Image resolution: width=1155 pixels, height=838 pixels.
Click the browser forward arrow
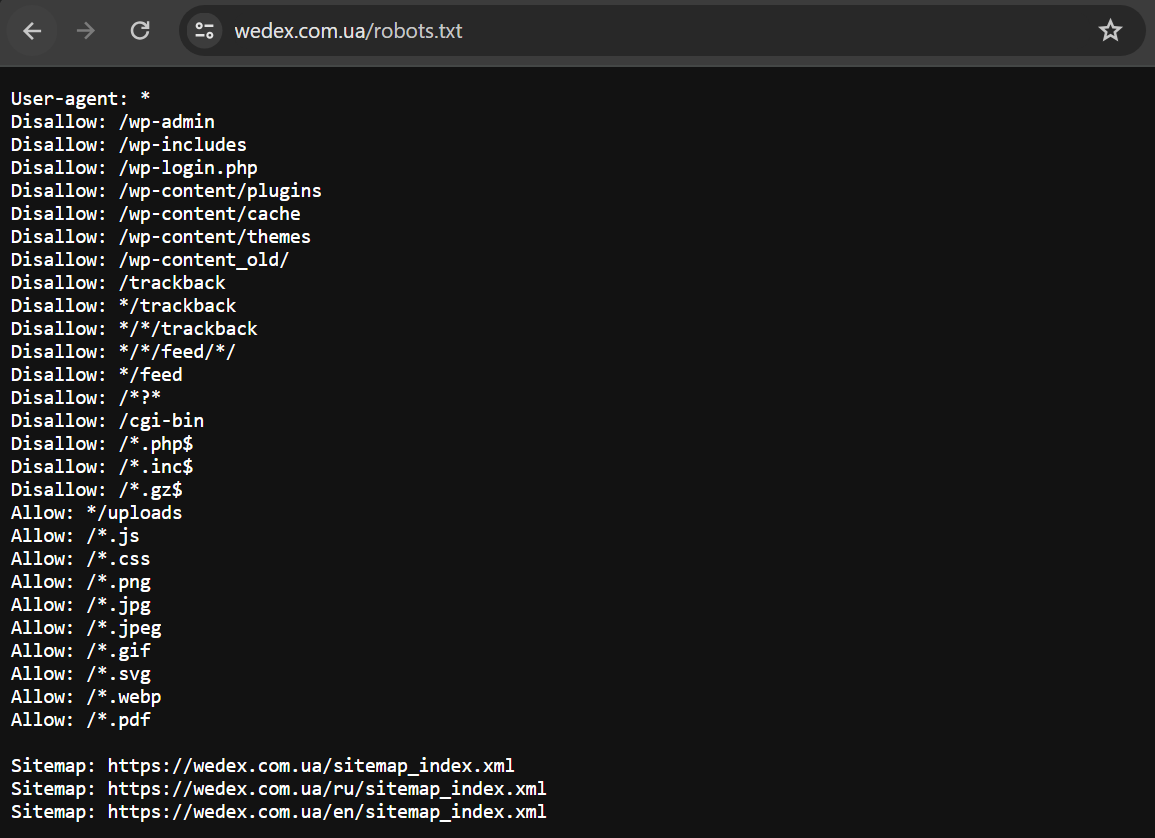85,31
